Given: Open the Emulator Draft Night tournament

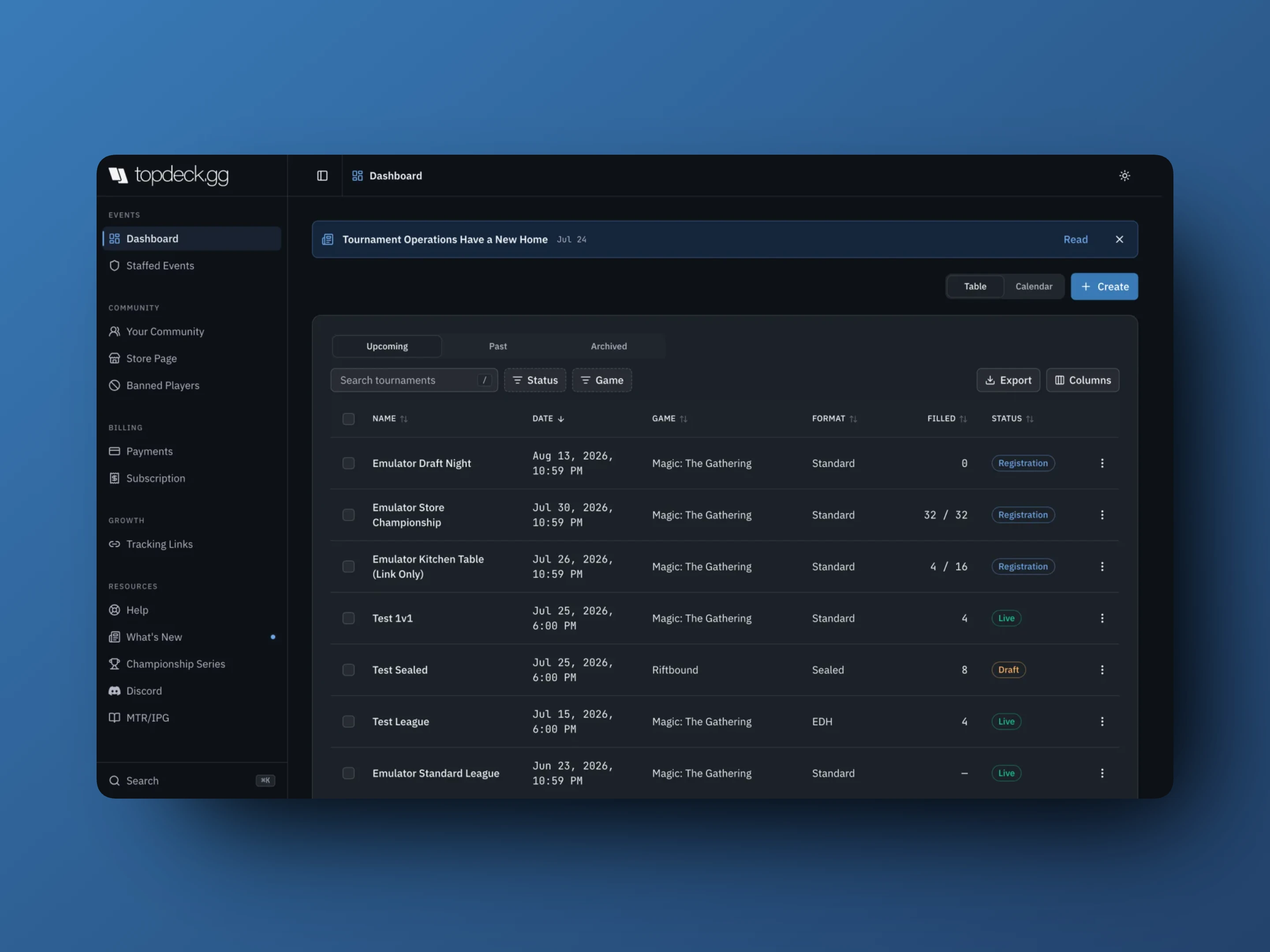Looking at the screenshot, I should pyautogui.click(x=422, y=463).
